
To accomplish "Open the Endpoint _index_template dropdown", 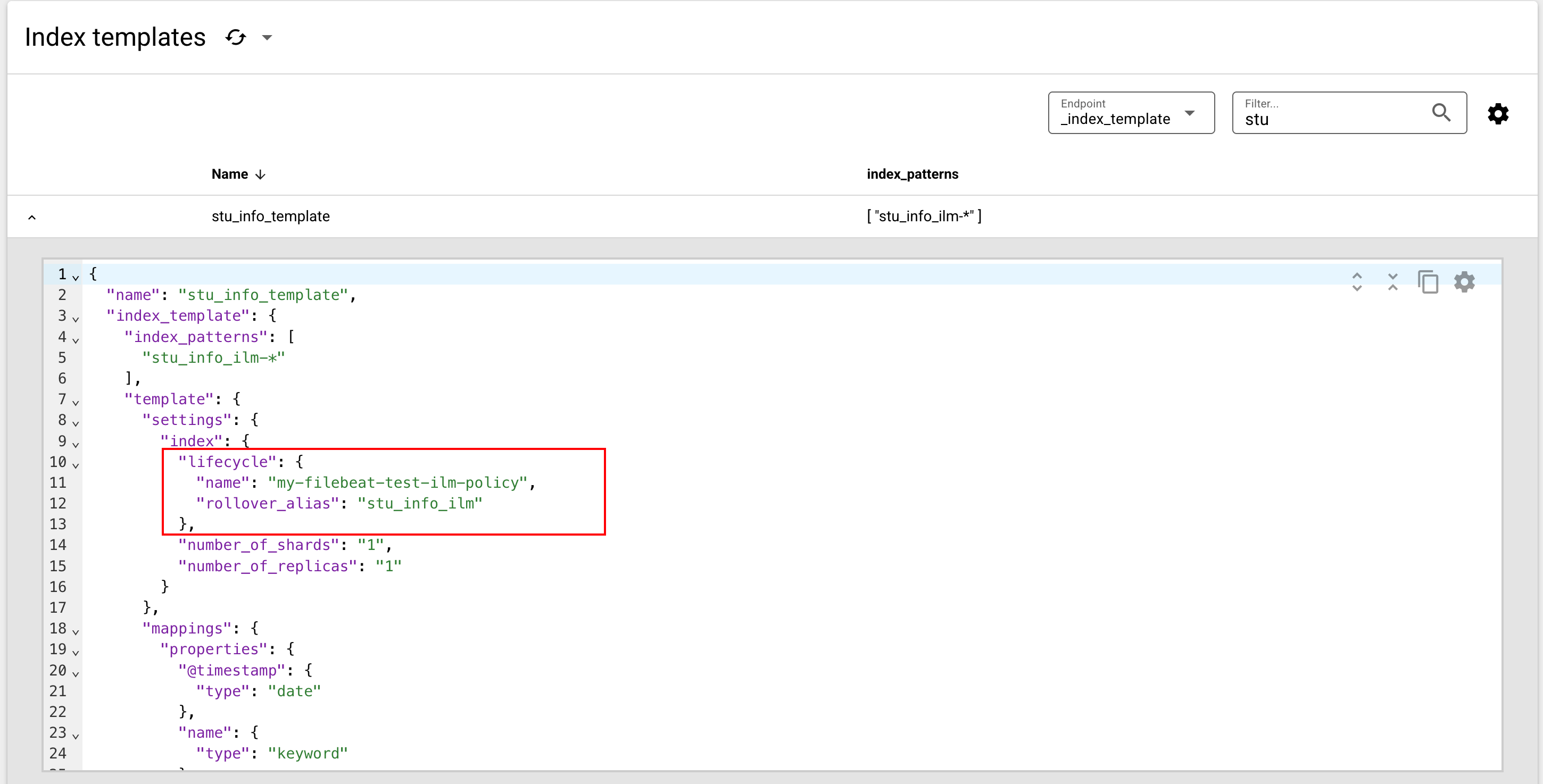I will (1131, 113).
